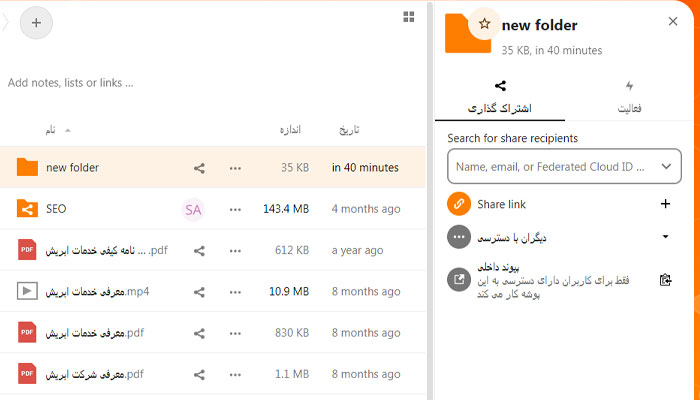Add a new Share link with plus

pos(665,204)
